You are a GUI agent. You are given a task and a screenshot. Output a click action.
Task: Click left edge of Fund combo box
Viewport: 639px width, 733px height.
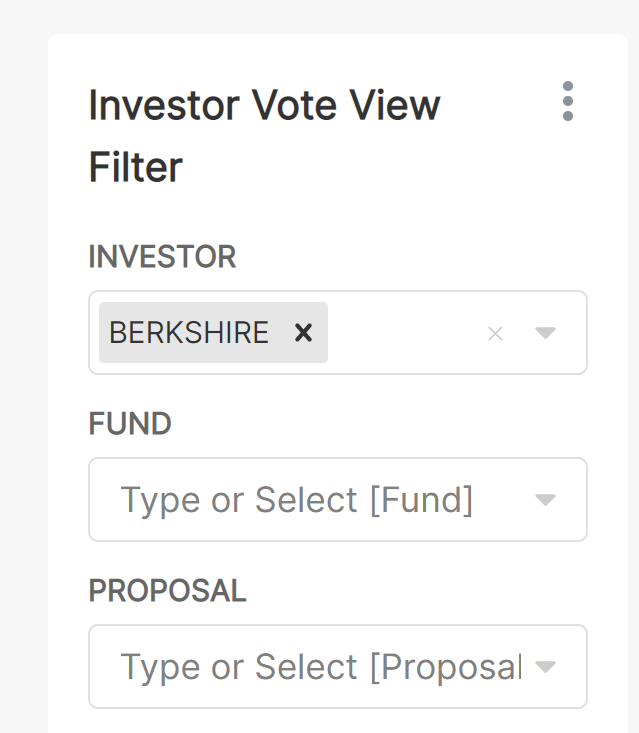pos(100,500)
